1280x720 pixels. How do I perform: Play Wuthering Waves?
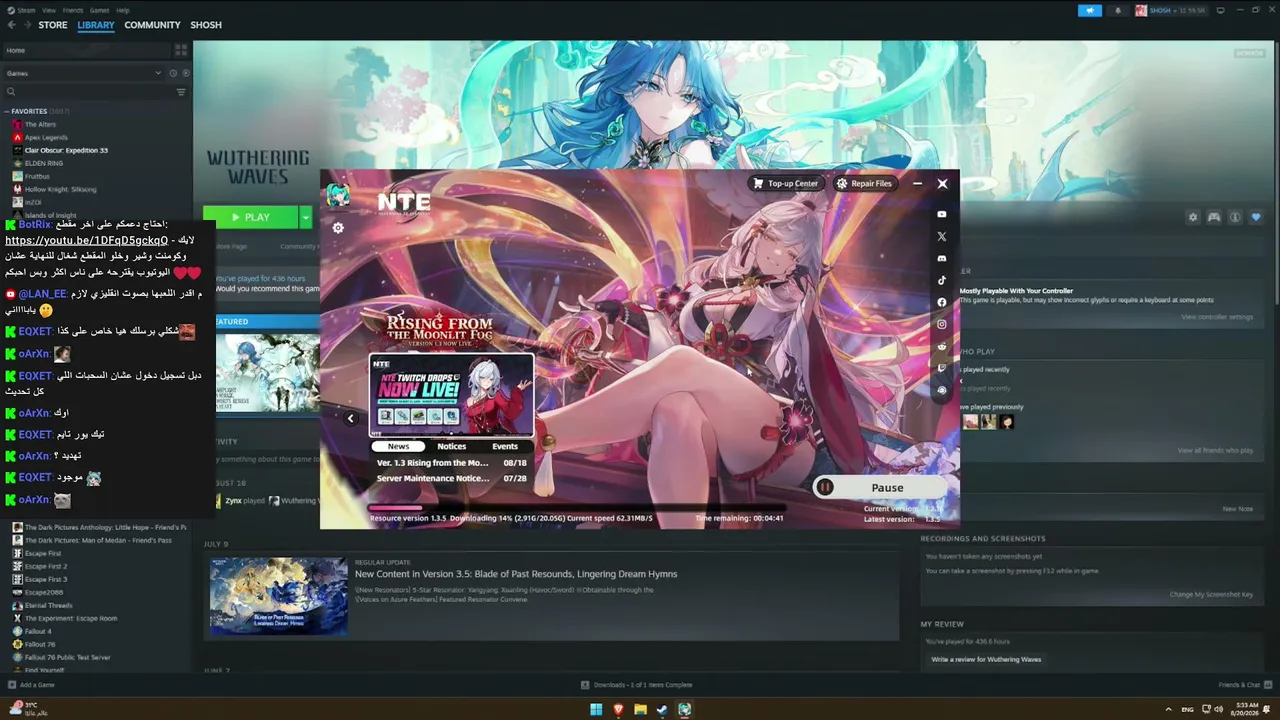pos(251,217)
